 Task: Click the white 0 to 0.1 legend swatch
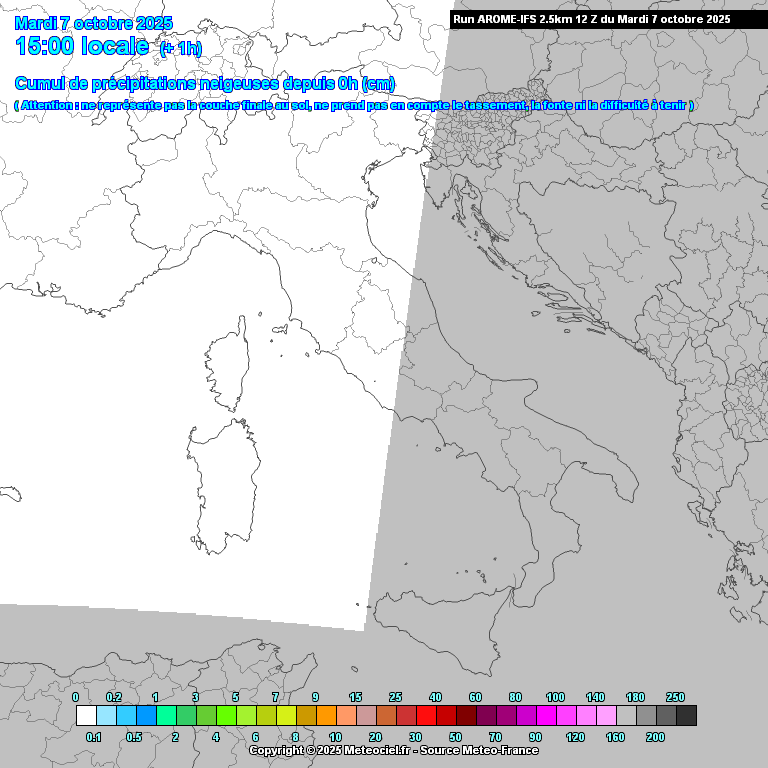pyautogui.click(x=86, y=715)
